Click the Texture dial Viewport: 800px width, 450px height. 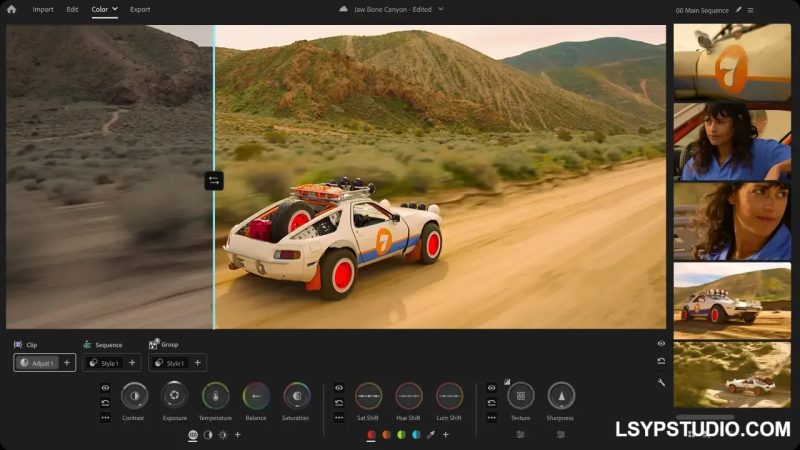click(521, 395)
